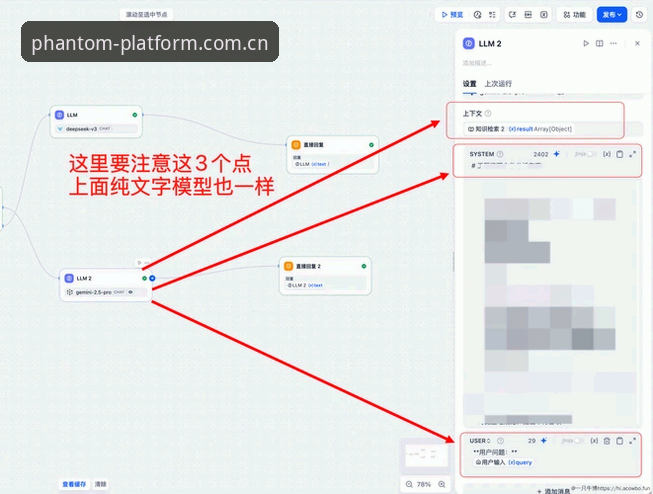Copy the USER prompt with the clipboard icon
Screen dimensions: 653x494
pyautogui.click(x=620, y=441)
